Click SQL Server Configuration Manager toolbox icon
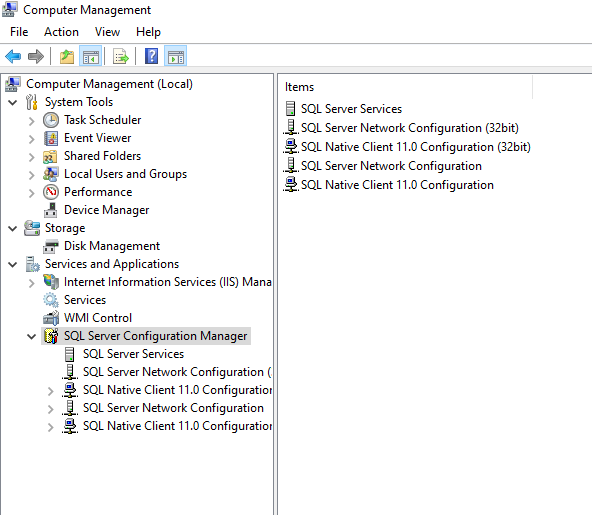 pyautogui.click(x=51, y=336)
